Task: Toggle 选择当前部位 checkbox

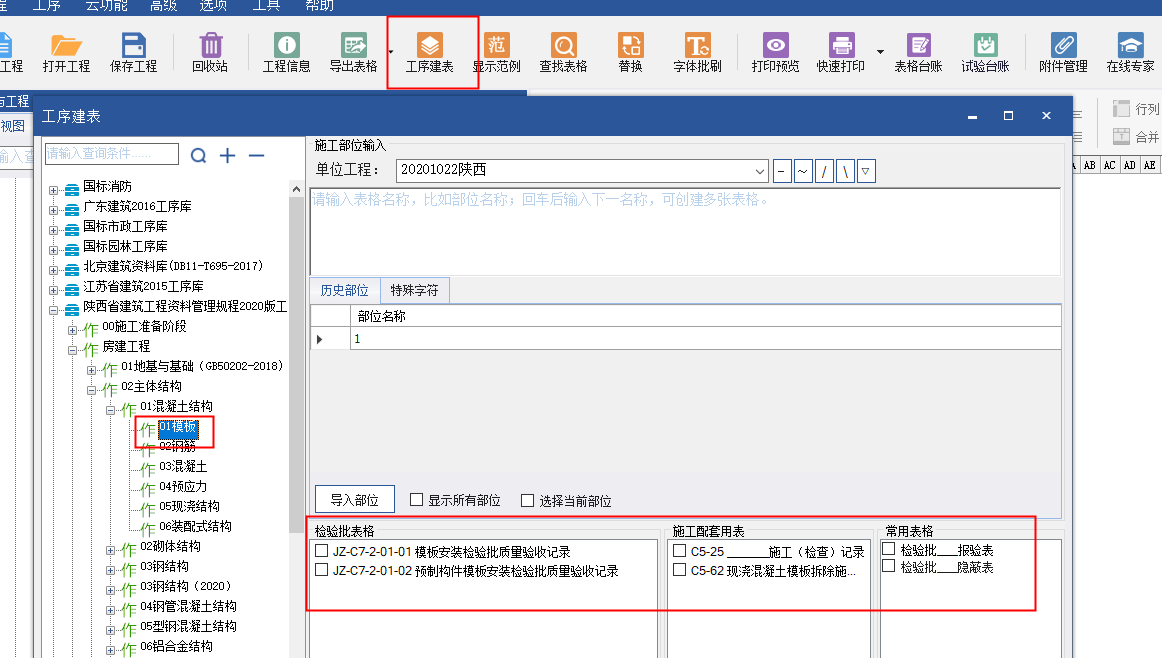Action: click(528, 500)
